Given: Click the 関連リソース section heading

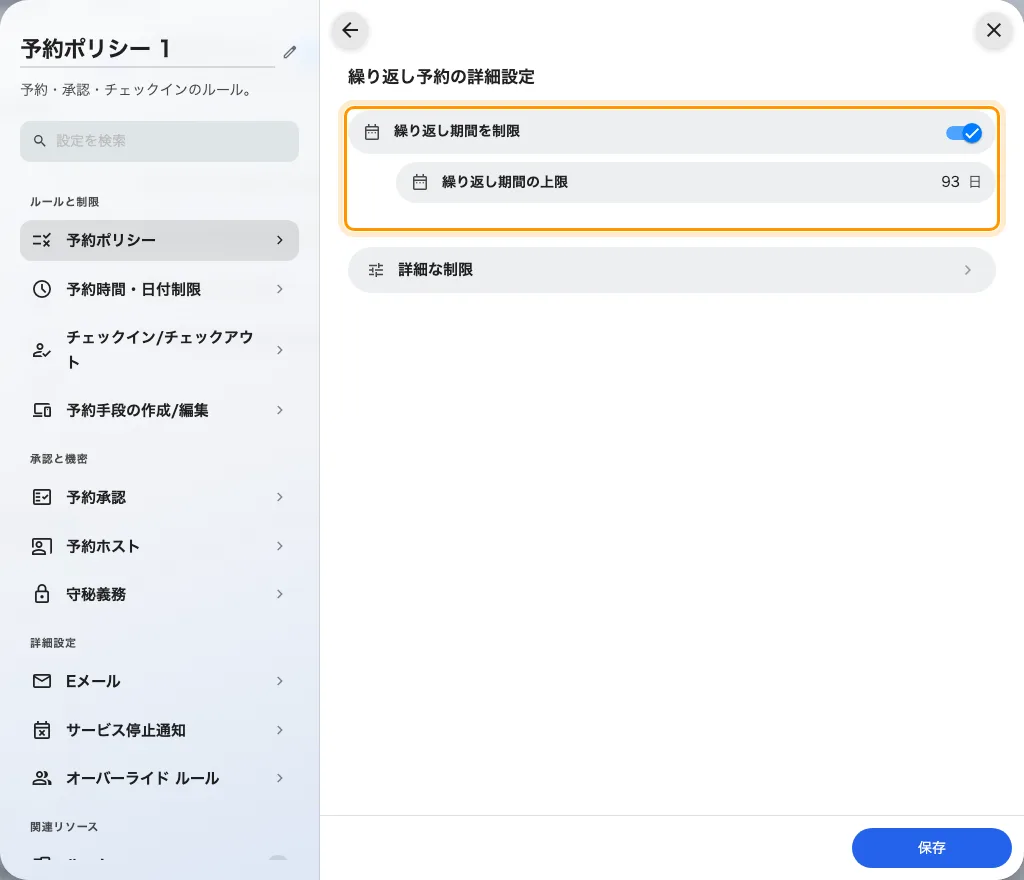Looking at the screenshot, I should click(x=64, y=827).
